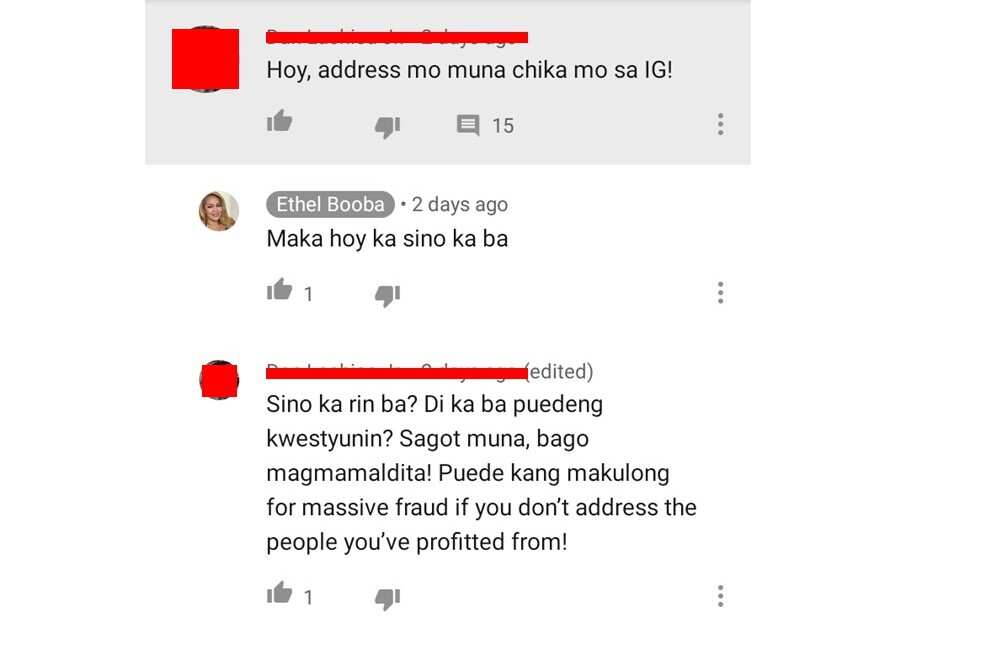Click the redacted avatar of the top comment
The height and width of the screenshot is (652, 997).
[x=205, y=59]
